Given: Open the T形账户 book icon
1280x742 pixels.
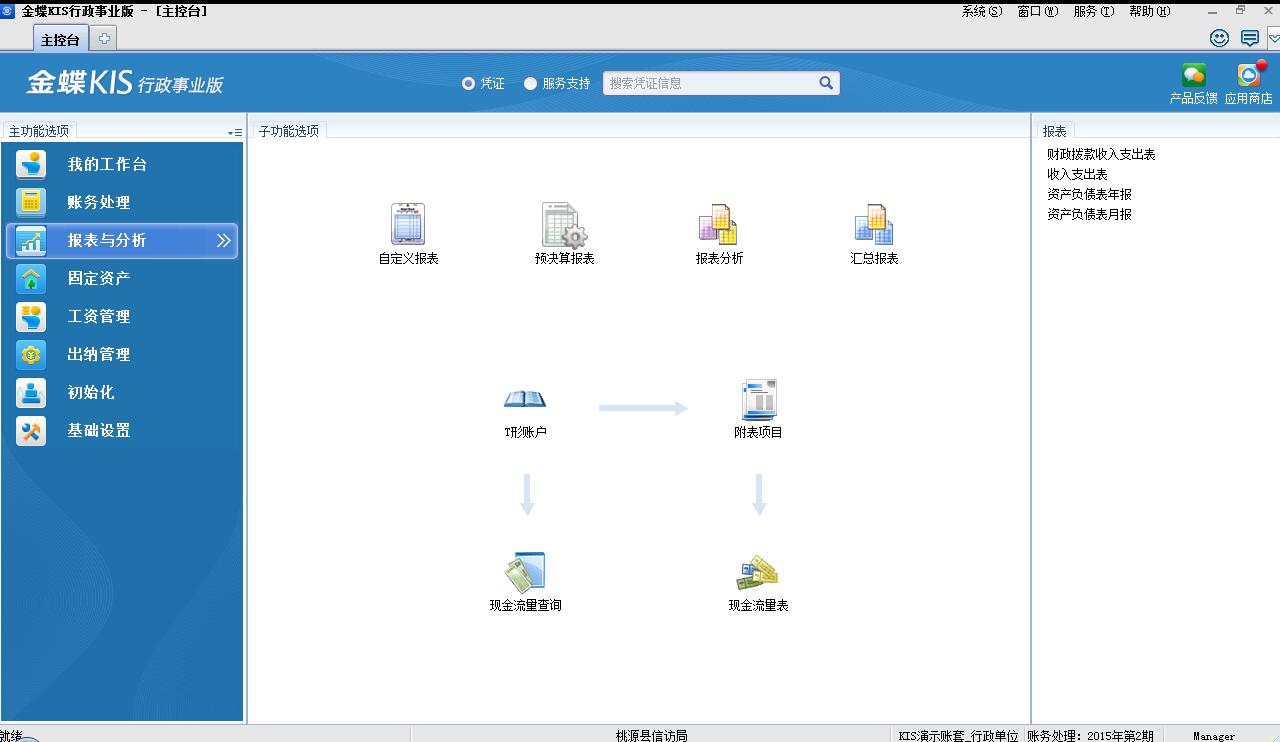Looking at the screenshot, I should tap(525, 400).
